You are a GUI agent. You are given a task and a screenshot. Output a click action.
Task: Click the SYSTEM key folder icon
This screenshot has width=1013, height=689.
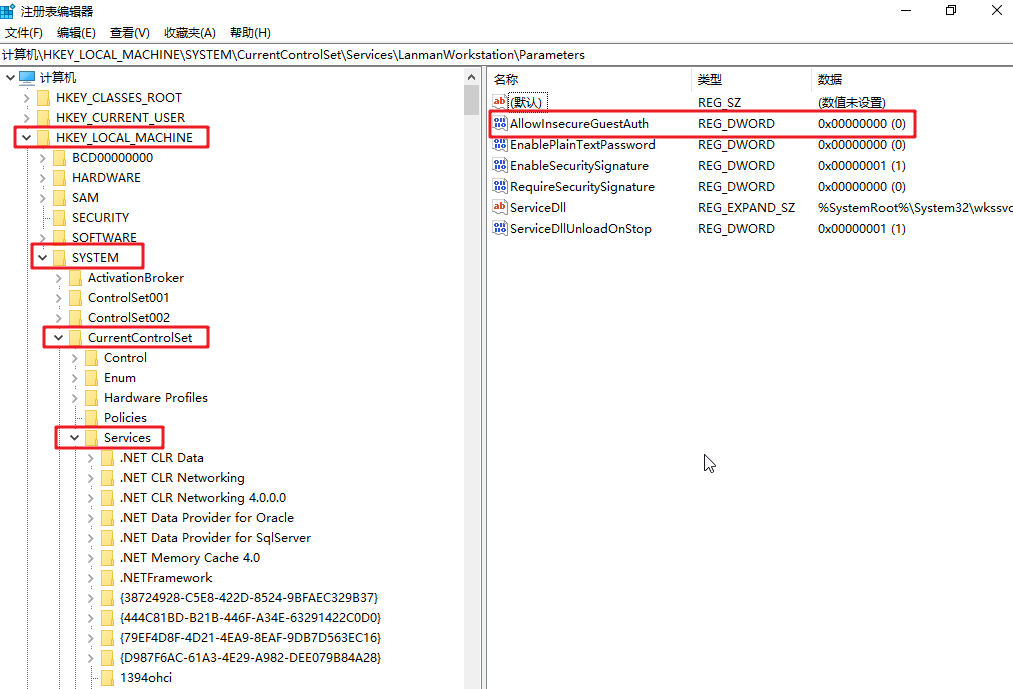[59, 258]
